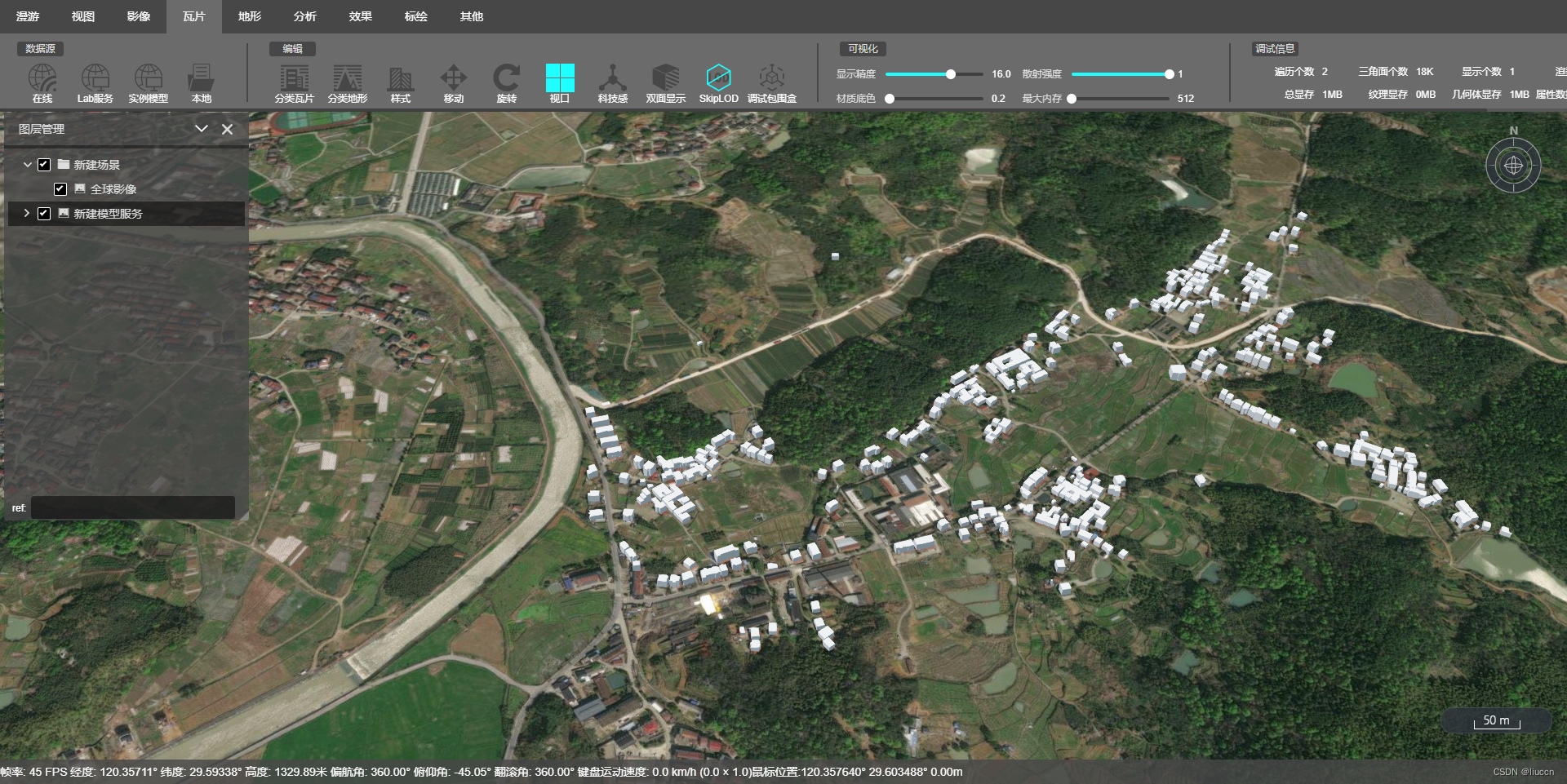Click the 编辑 group label
Viewport: 1567px width, 784px height.
click(x=292, y=49)
